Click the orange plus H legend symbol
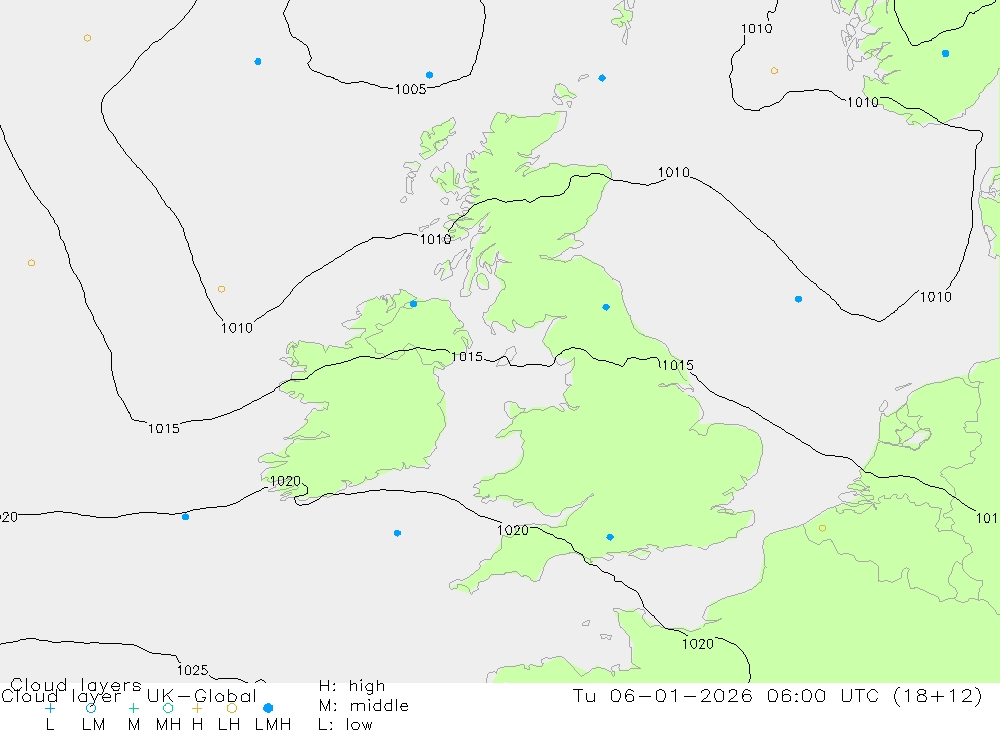This screenshot has width=1000, height=733. point(197,708)
